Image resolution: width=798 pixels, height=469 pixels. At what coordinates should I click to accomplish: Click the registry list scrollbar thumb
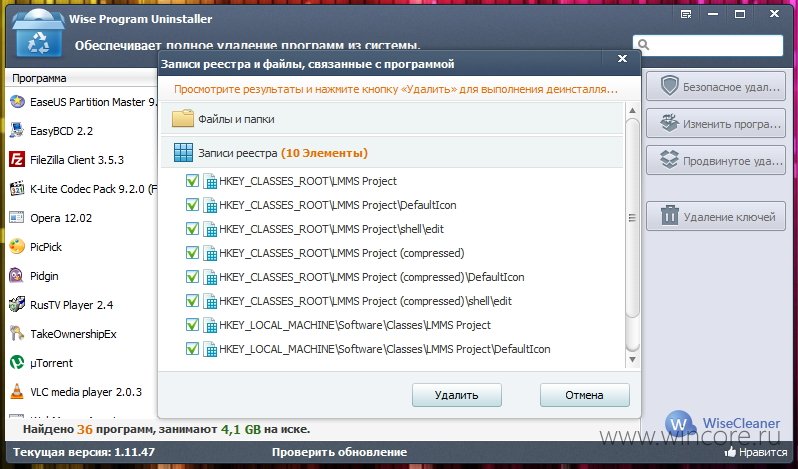(632, 218)
